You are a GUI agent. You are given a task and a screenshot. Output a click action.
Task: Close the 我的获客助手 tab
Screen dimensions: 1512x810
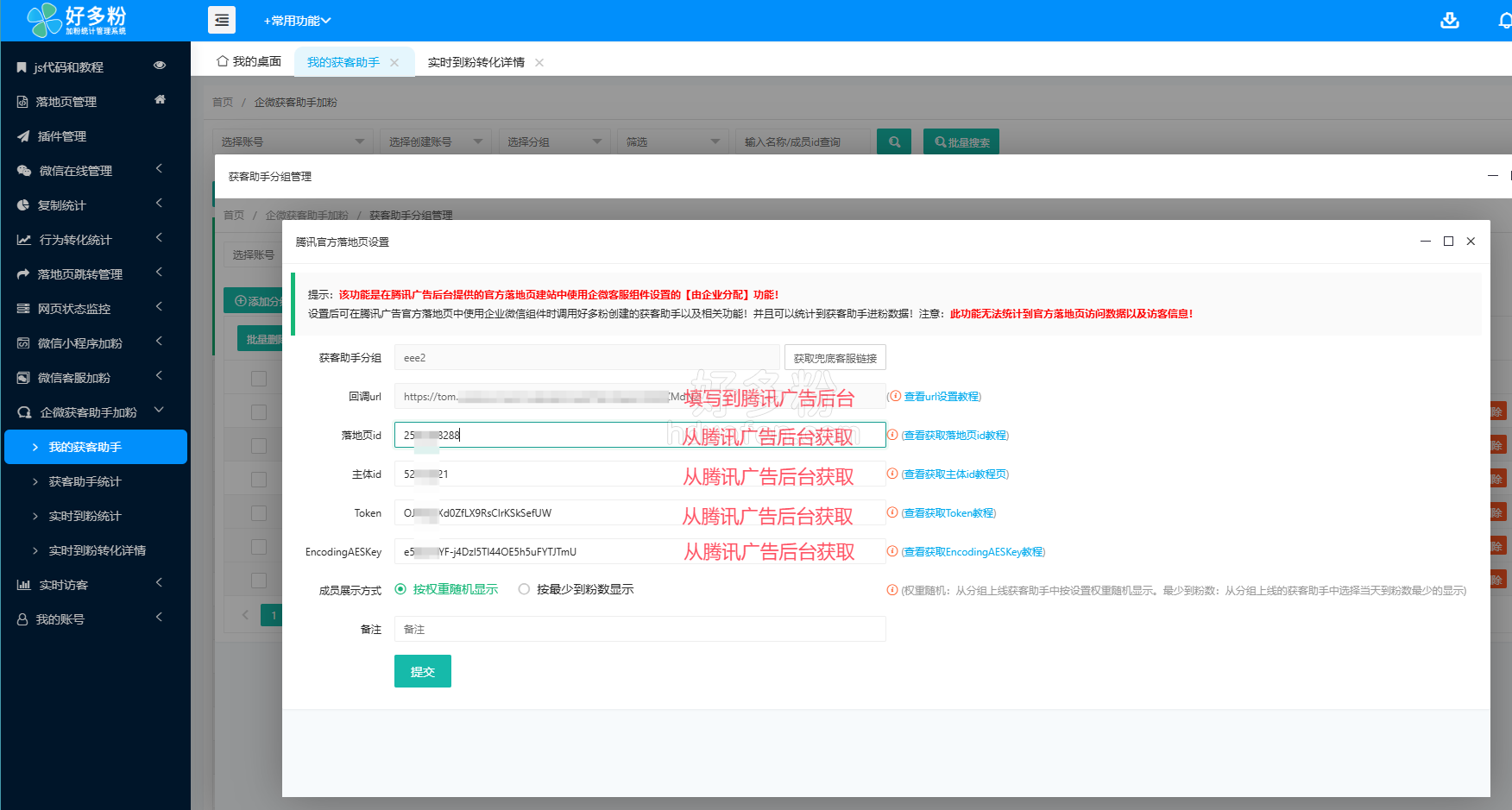click(394, 62)
